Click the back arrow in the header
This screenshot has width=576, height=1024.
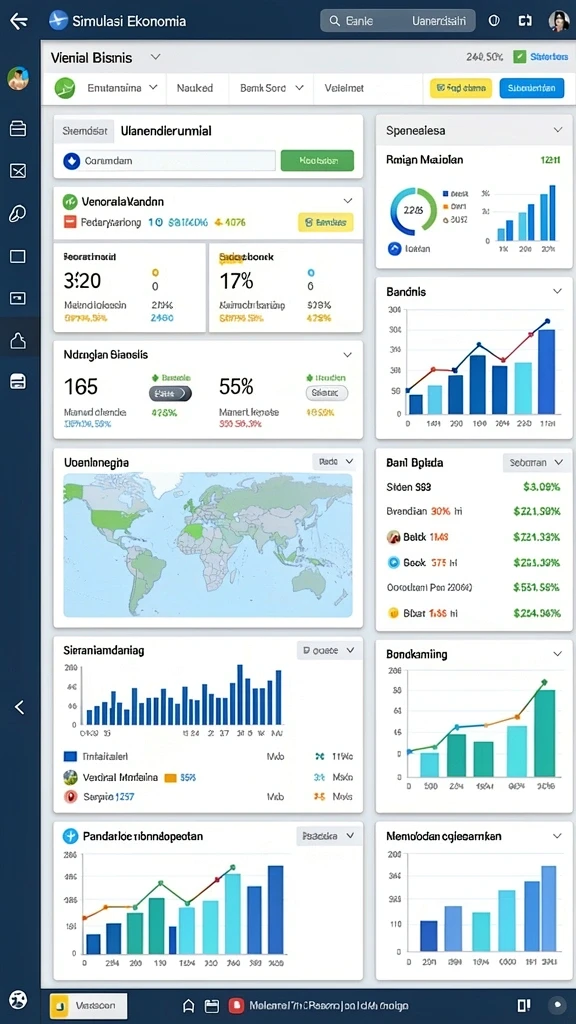(19, 21)
